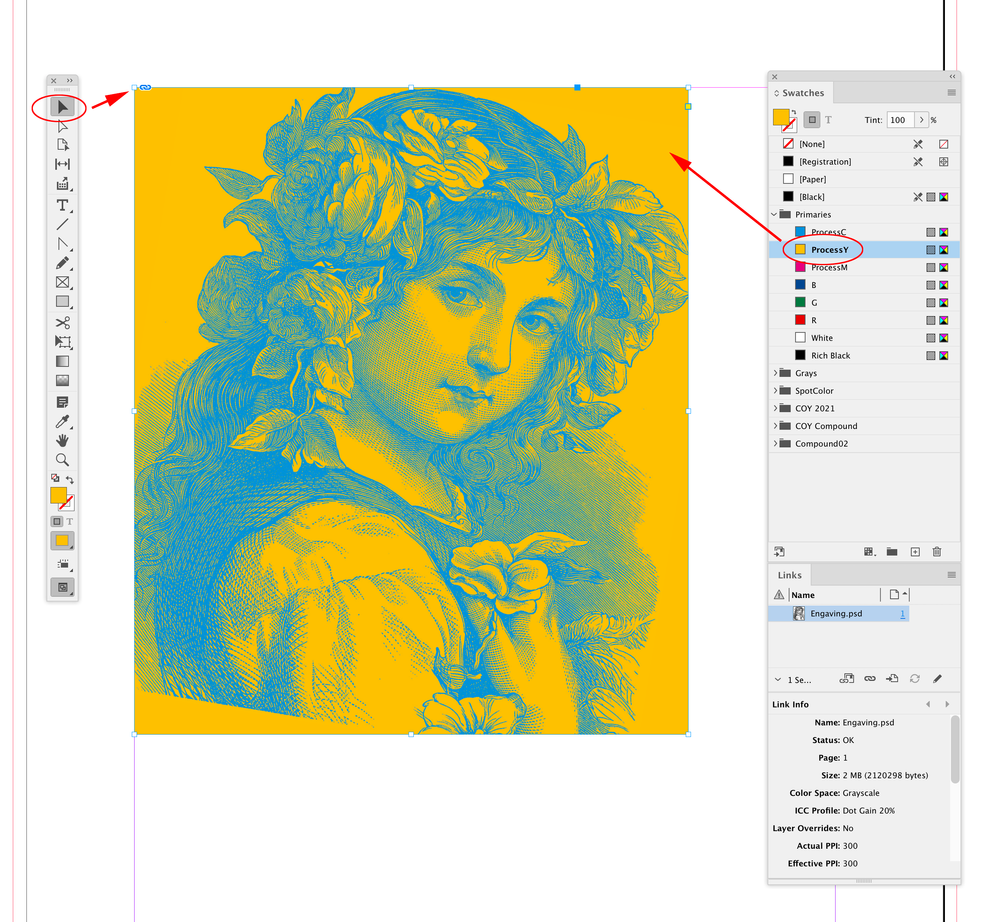This screenshot has width=999, height=922.
Task: Collapse the Primaries swatch group
Action: [x=774, y=214]
